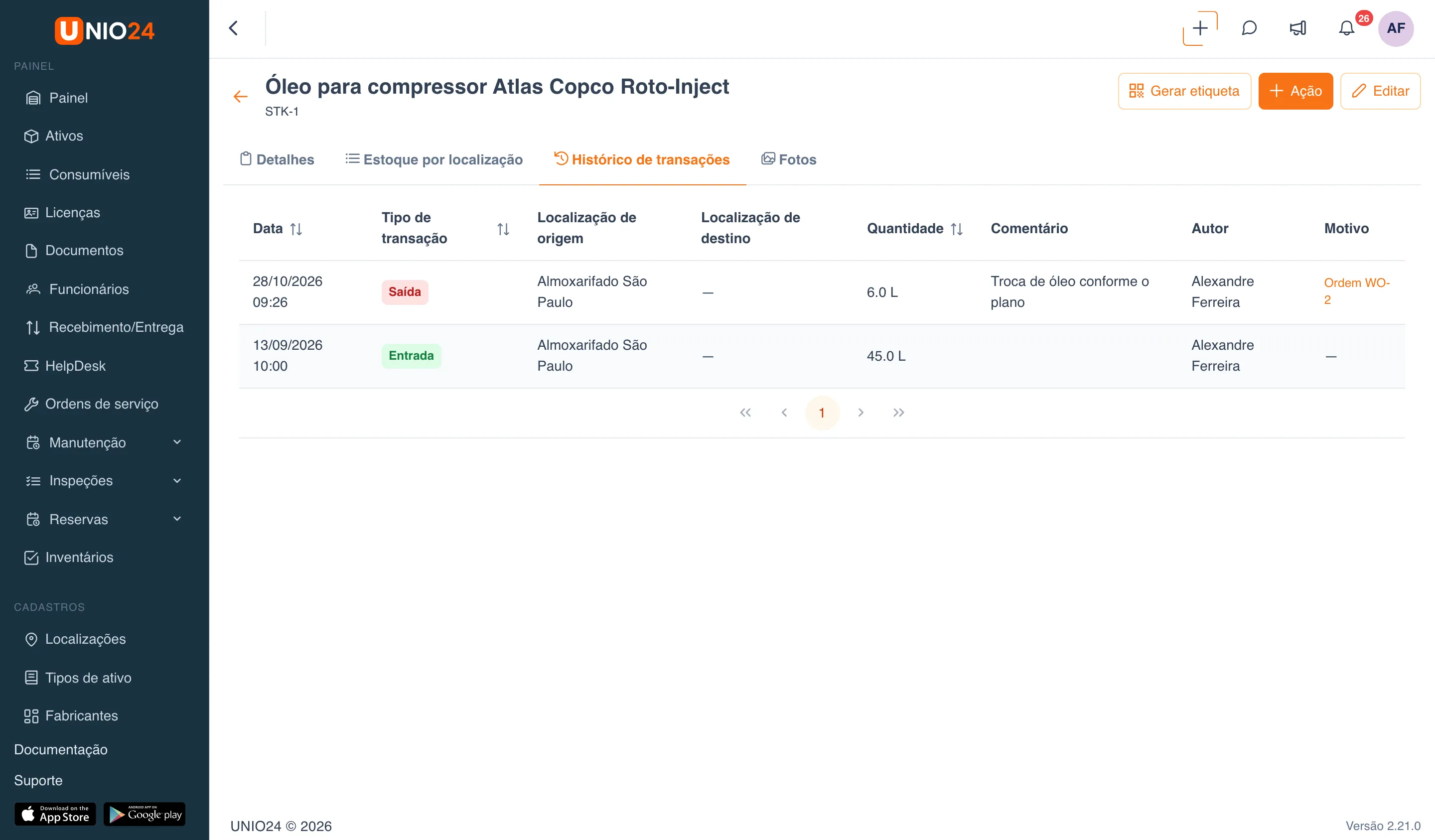This screenshot has width=1435, height=840.
Task: Go to first page of results
Action: [745, 413]
